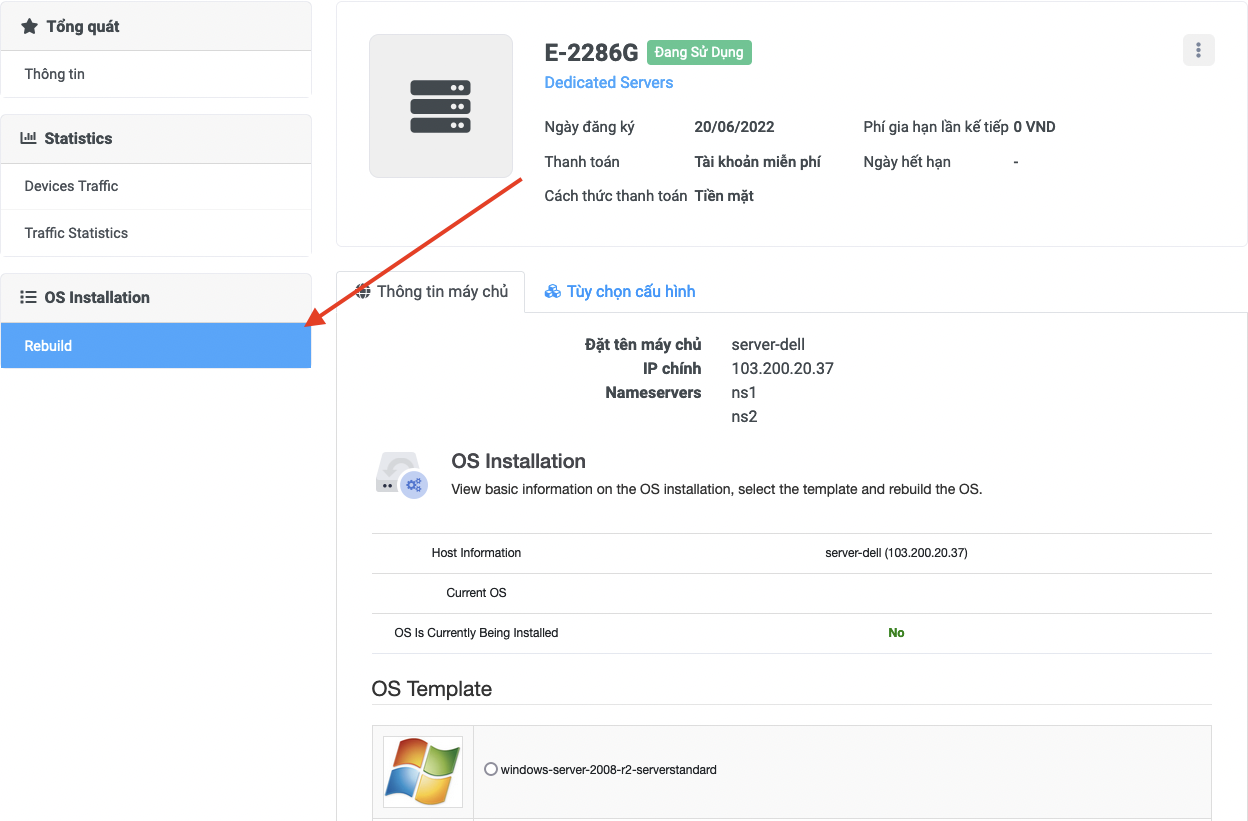Click the star icon beside Tổng quát
This screenshot has height=821, width=1248.
coord(29,27)
